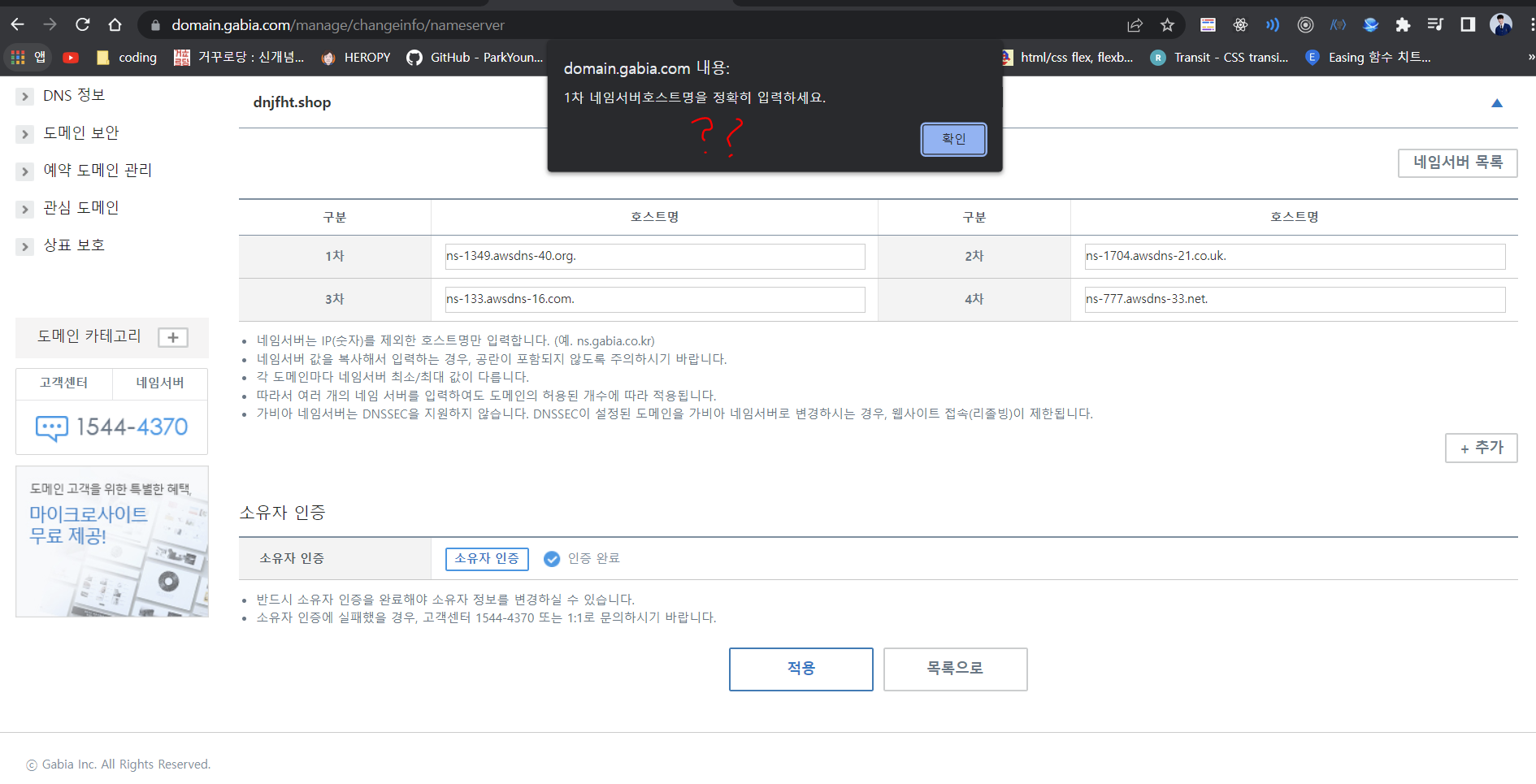Image resolution: width=1536 pixels, height=784 pixels.
Task: Reload the page with the refresh icon
Action: pyautogui.click(x=83, y=25)
